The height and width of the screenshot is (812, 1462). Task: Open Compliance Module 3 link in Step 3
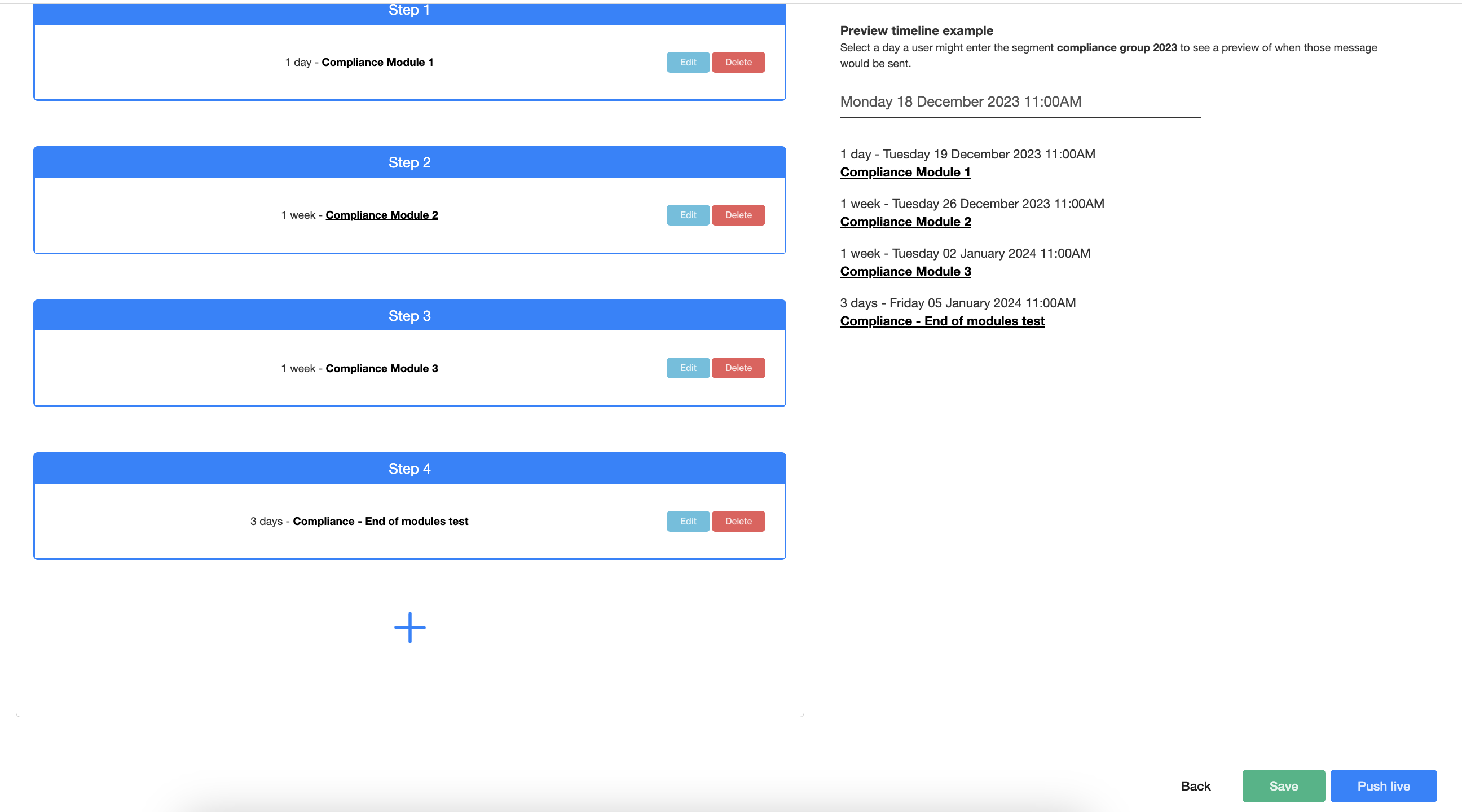point(381,368)
